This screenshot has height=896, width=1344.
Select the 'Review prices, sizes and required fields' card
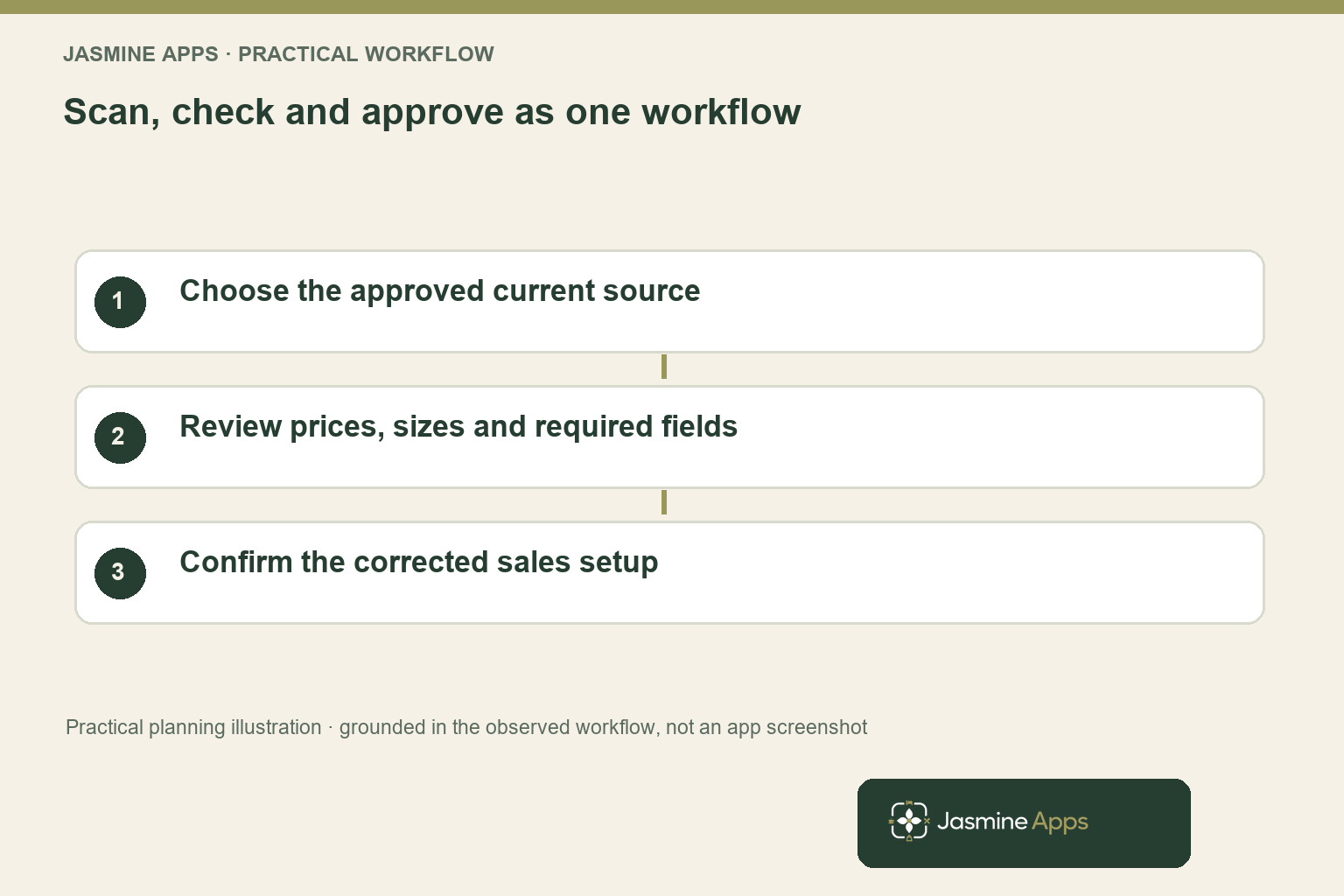coord(669,437)
